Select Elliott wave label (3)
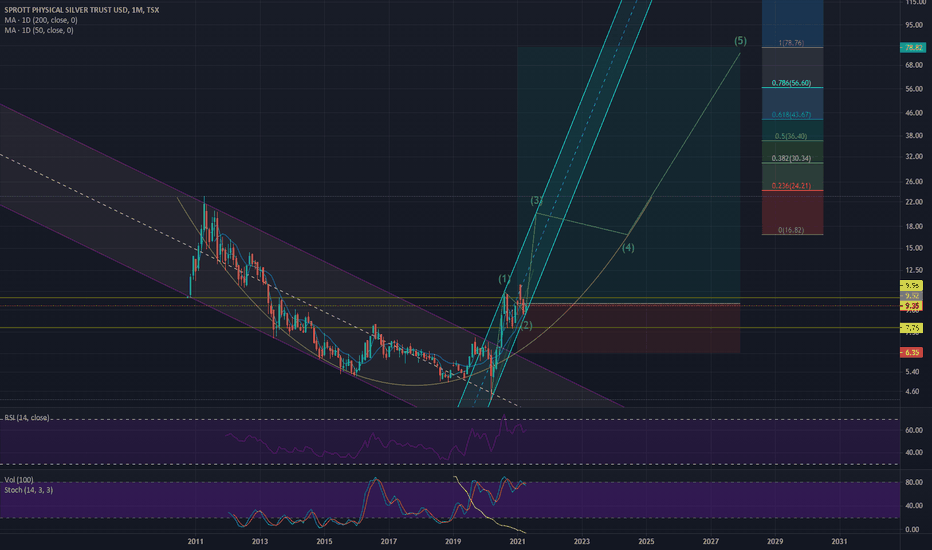Viewport: 932px width, 550px height. click(536, 200)
